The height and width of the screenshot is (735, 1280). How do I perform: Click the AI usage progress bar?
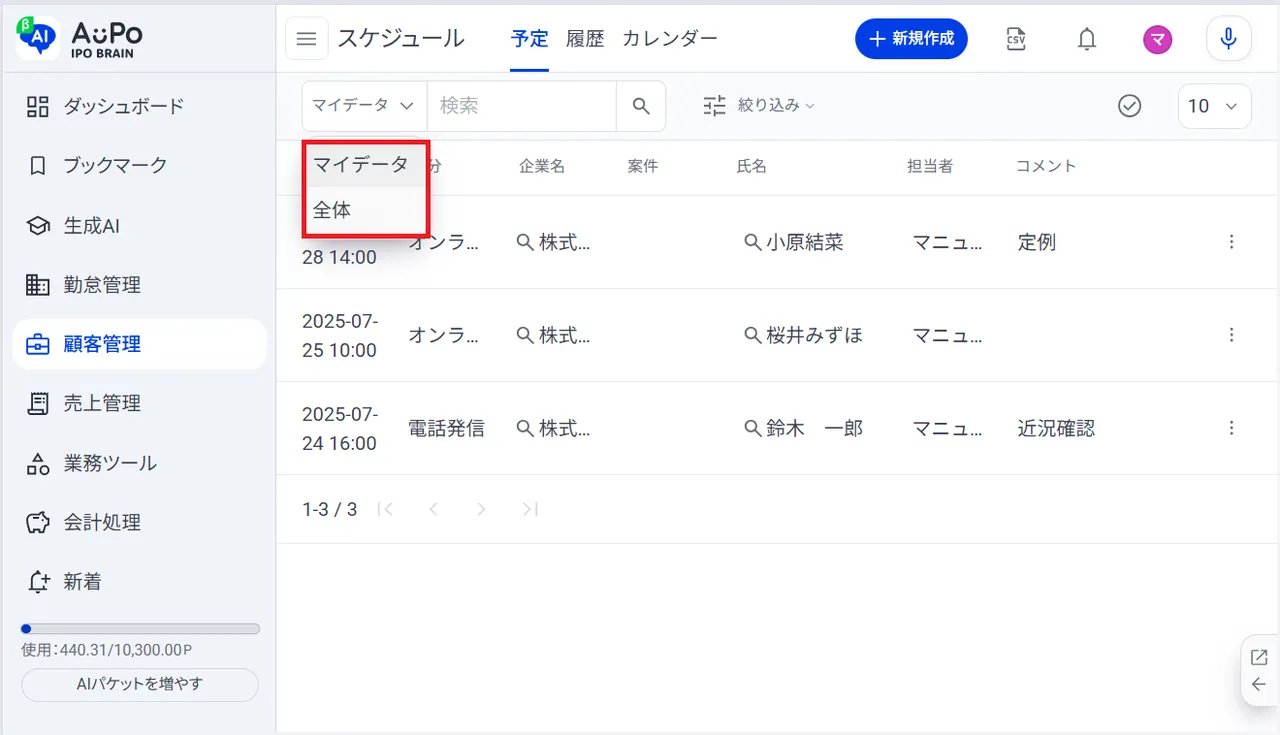140,629
